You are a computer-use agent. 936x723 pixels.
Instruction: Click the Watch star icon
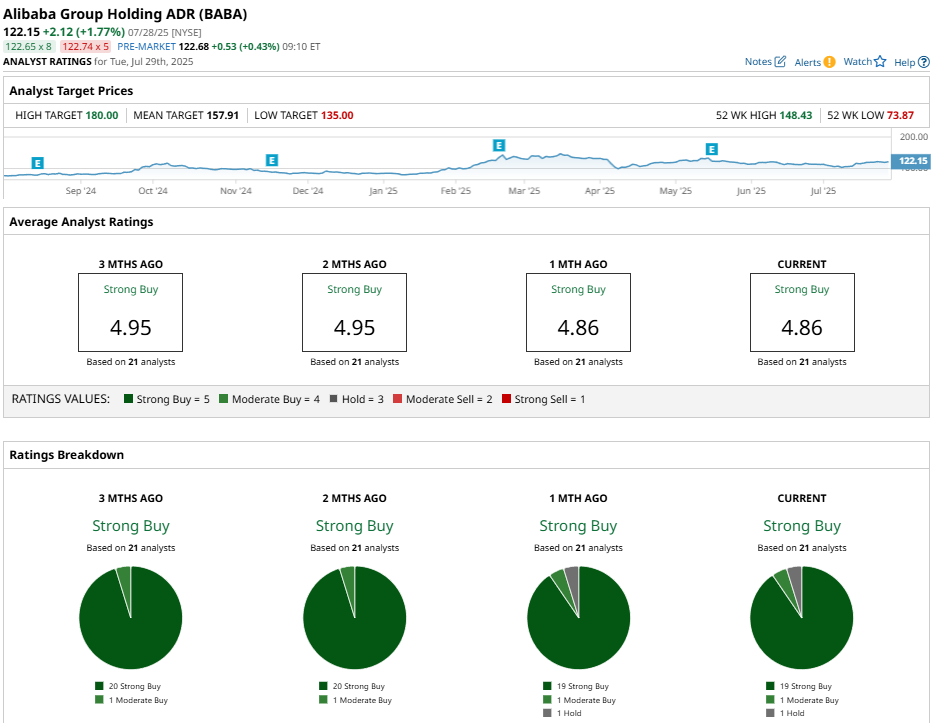point(880,61)
